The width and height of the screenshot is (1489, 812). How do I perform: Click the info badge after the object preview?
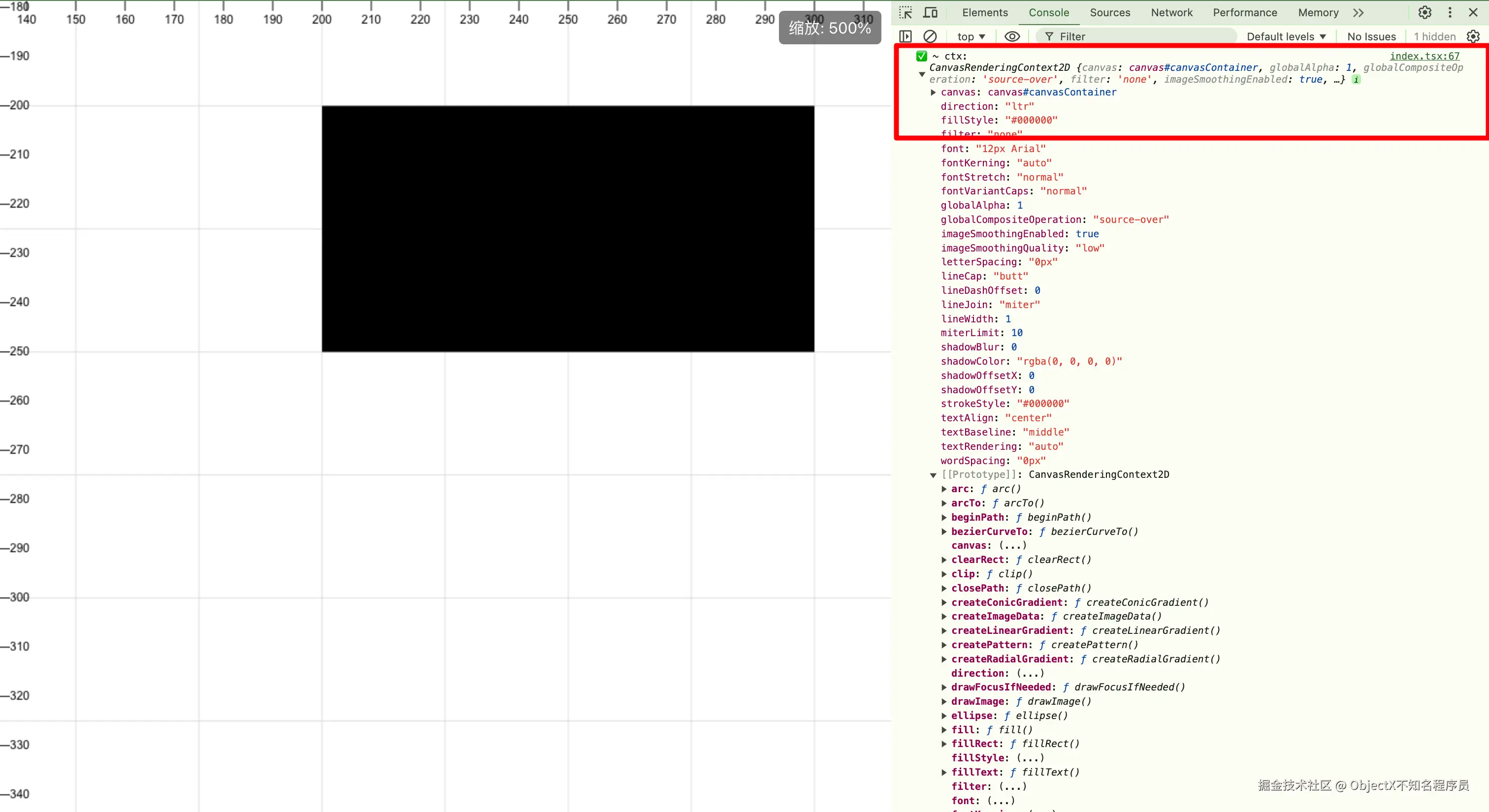pos(1356,80)
